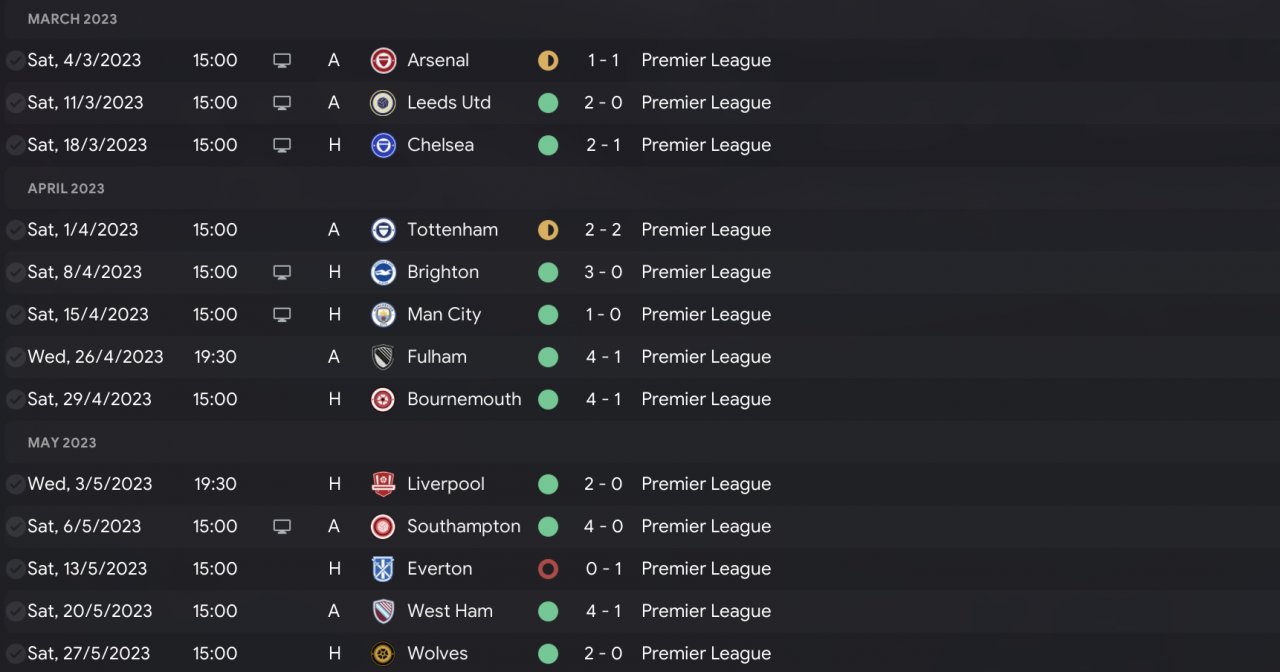
Task: Open the Man City crest icon
Action: coord(383,314)
